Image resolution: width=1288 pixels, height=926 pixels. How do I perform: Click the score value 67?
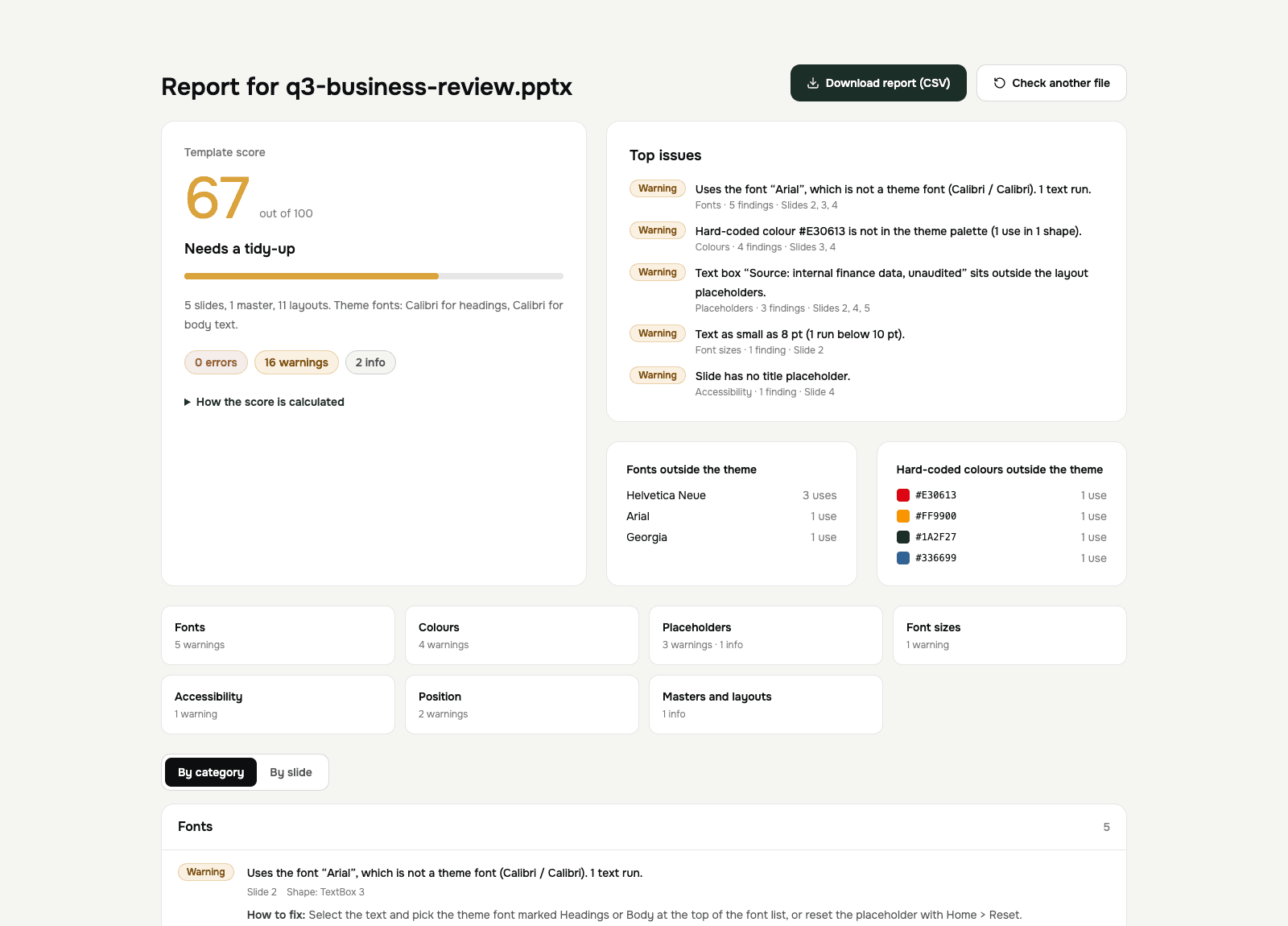pos(217,198)
